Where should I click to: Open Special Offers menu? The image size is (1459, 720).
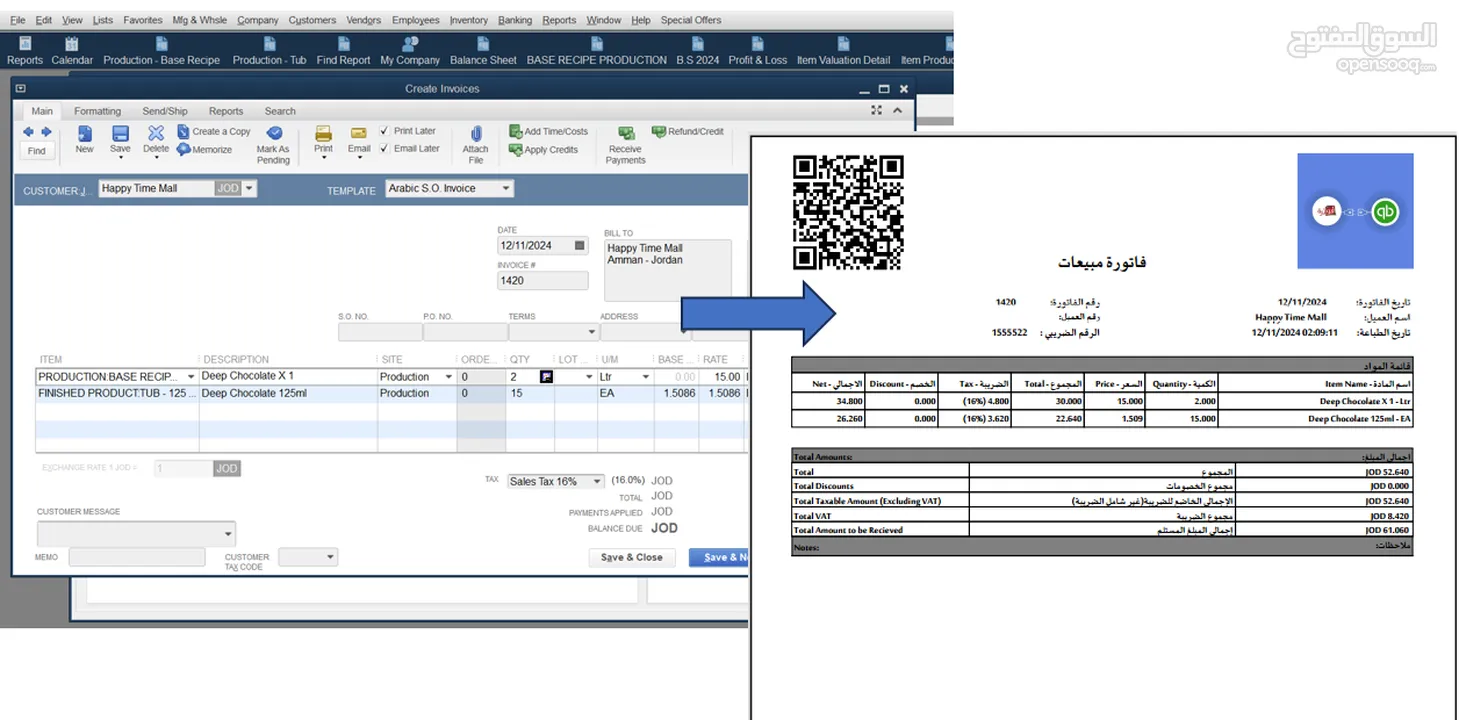coord(691,20)
